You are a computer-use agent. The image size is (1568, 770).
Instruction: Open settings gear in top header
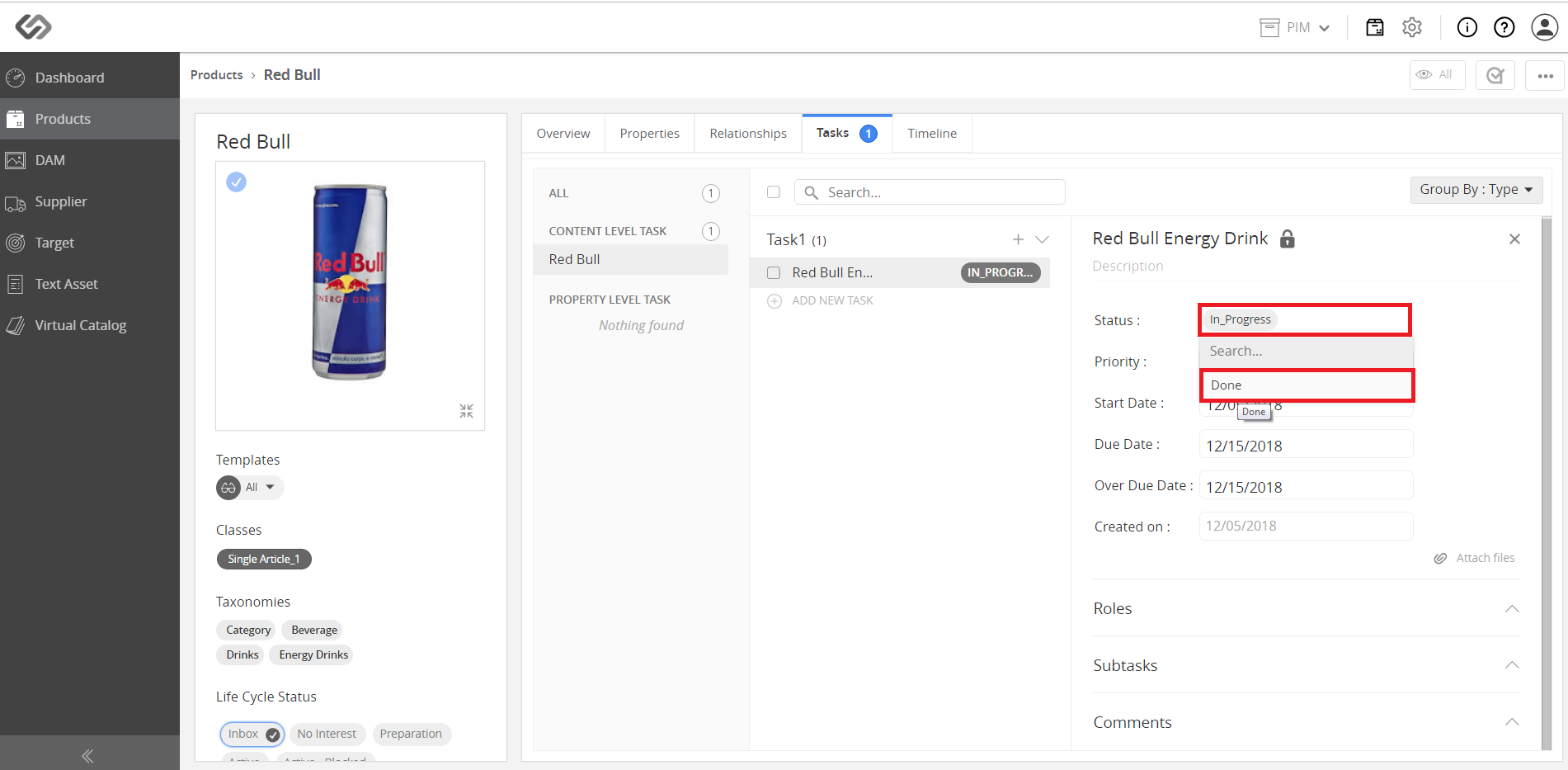pos(1412,27)
